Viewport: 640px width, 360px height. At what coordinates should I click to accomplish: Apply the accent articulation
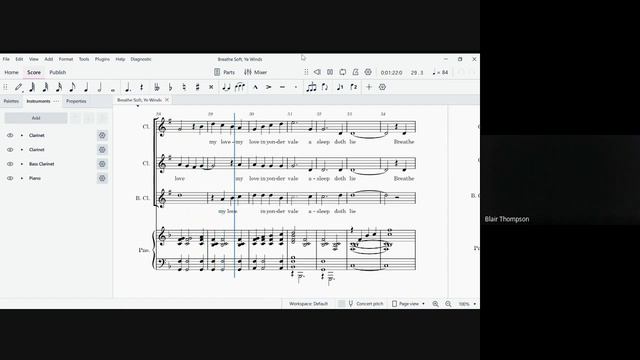(x=269, y=87)
